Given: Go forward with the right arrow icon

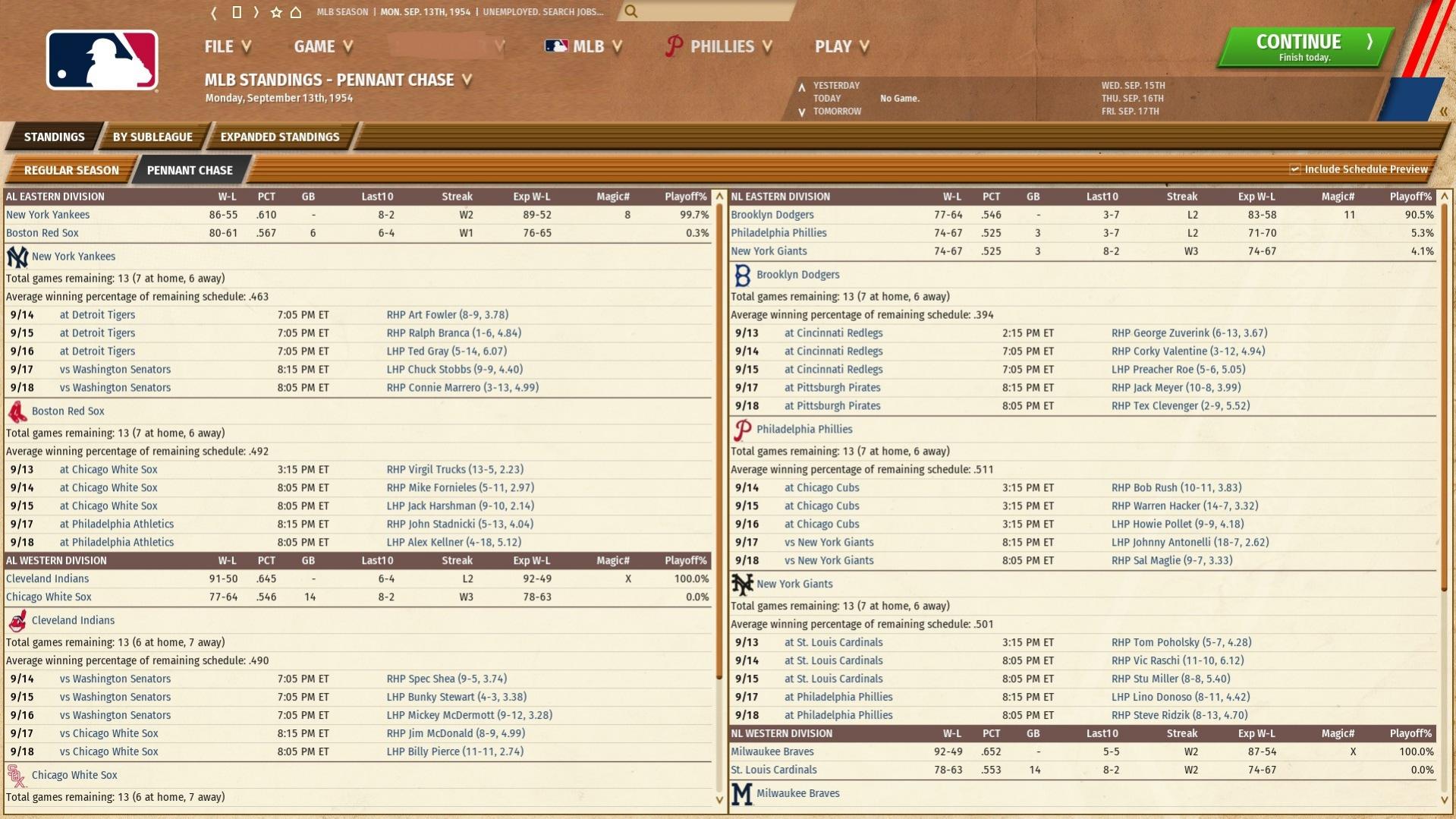Looking at the screenshot, I should [256, 12].
